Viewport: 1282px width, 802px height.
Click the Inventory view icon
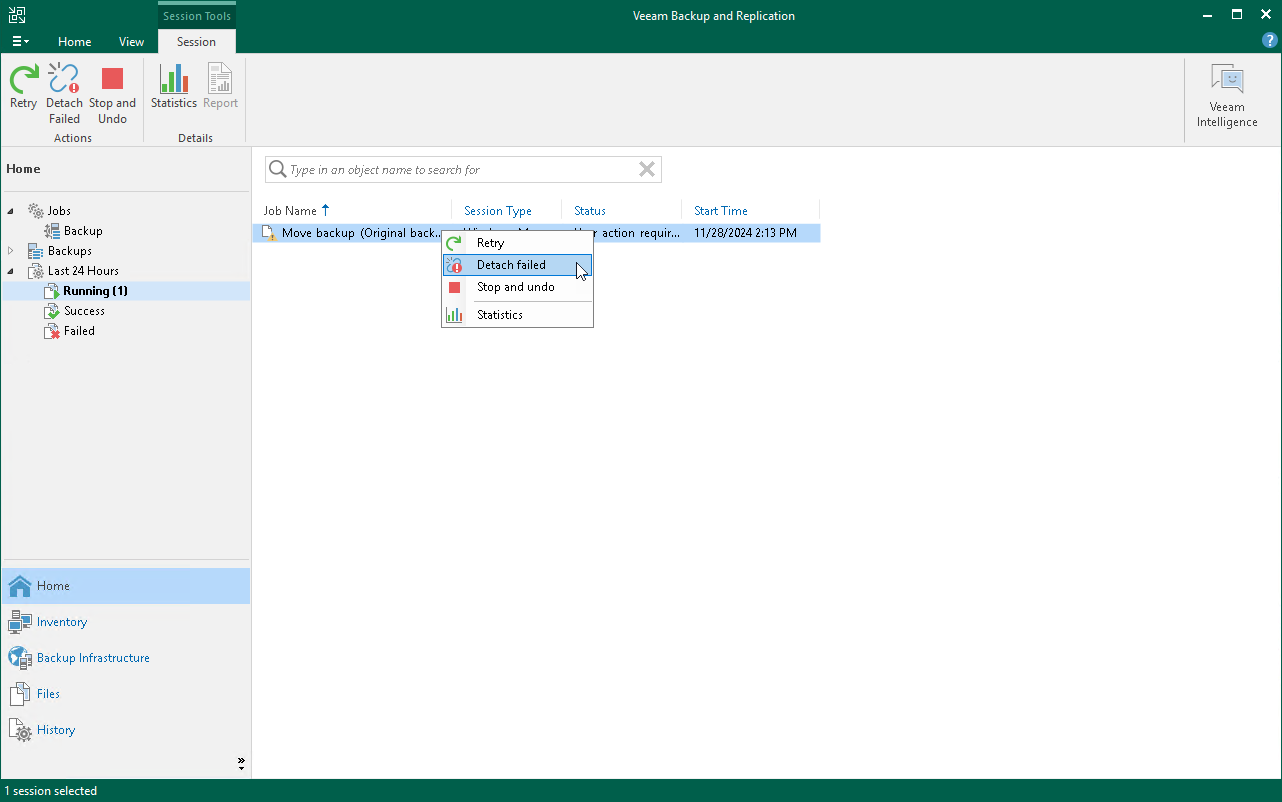(x=20, y=622)
